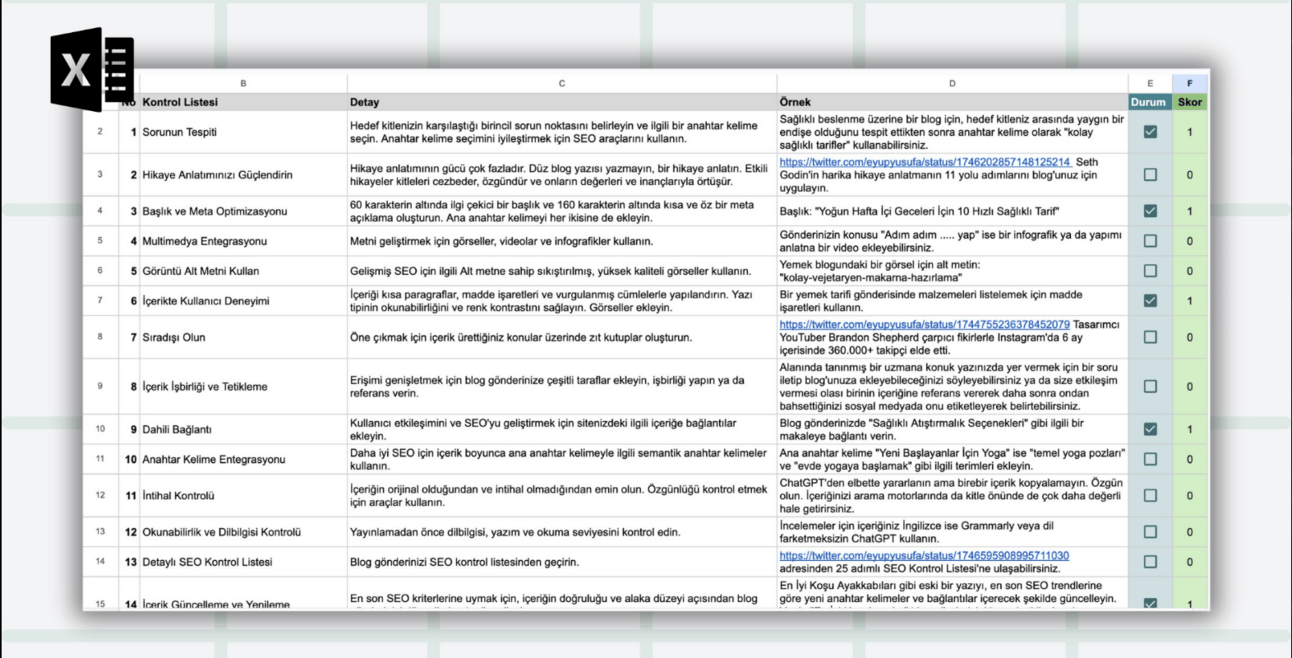Open the Twitter link ending in 1746595908995711030
This screenshot has height=658, width=1292.
tap(924, 556)
